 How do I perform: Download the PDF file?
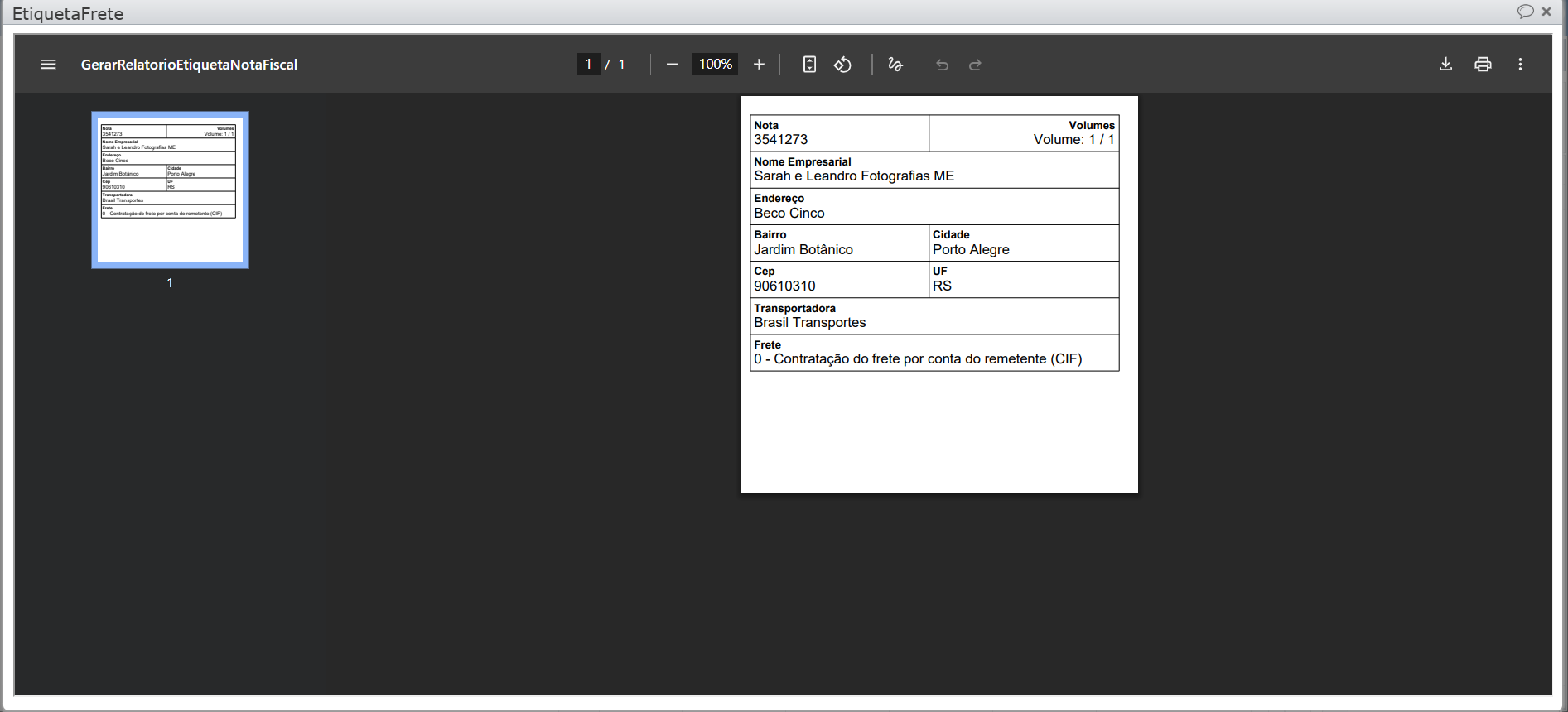coord(1445,65)
